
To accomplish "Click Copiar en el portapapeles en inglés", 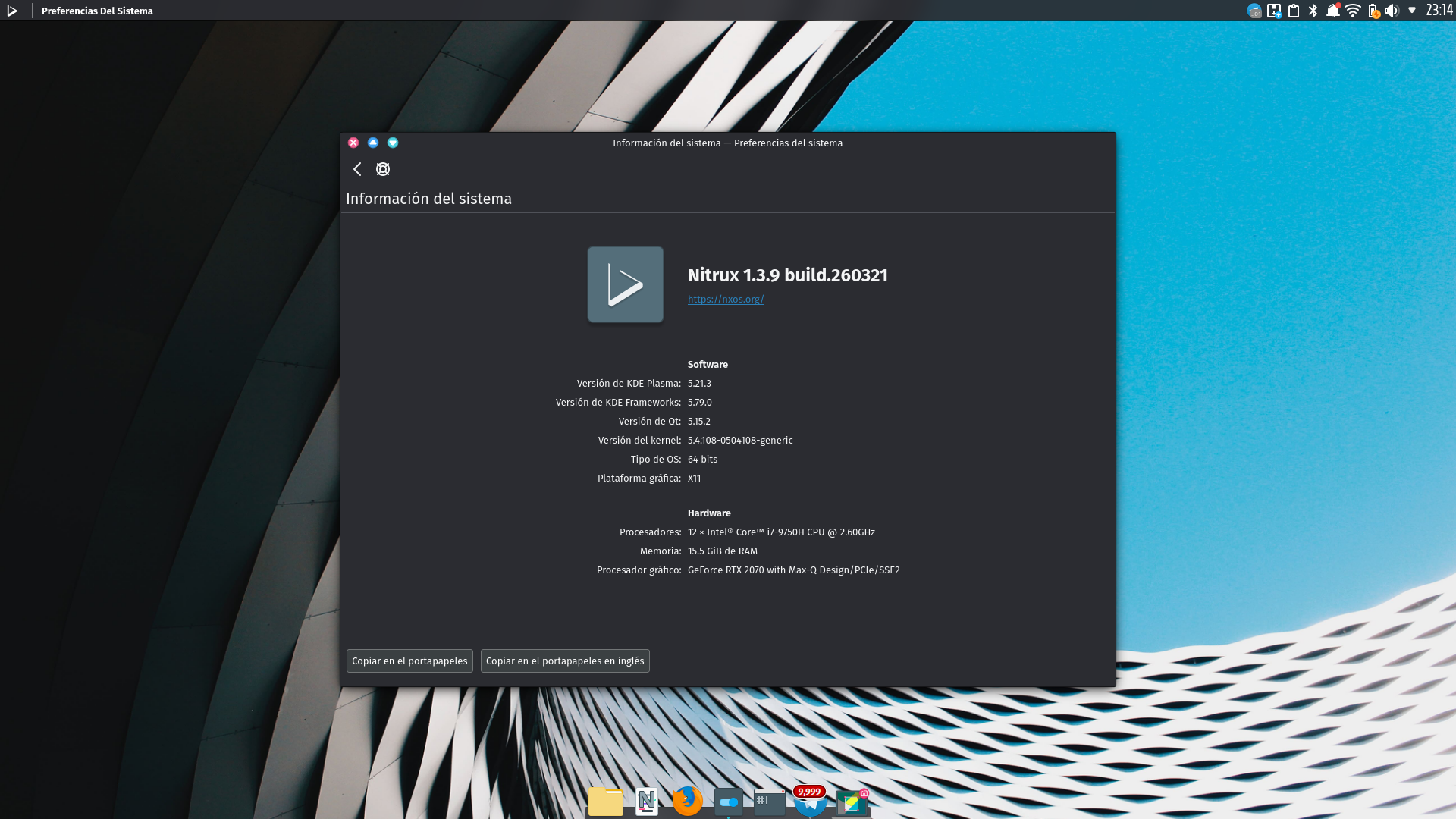I will click(x=565, y=661).
